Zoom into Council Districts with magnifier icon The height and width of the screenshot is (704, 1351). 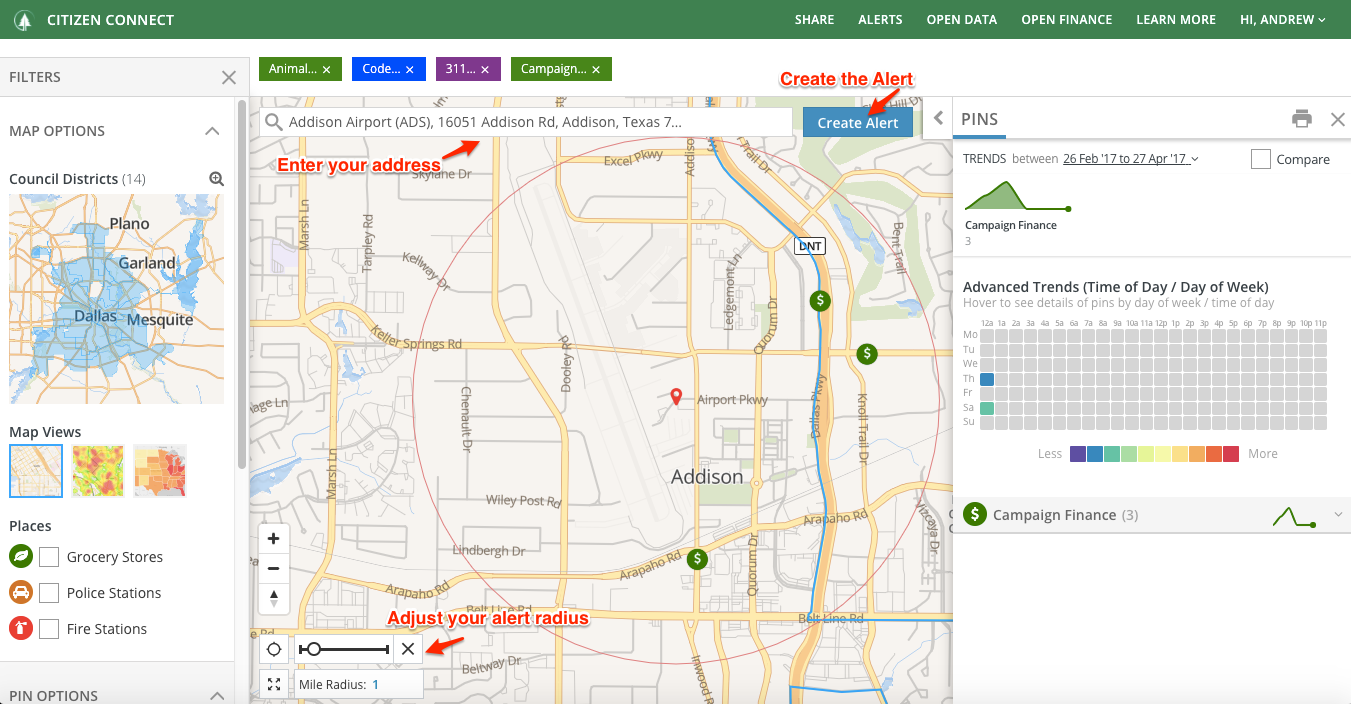click(216, 179)
